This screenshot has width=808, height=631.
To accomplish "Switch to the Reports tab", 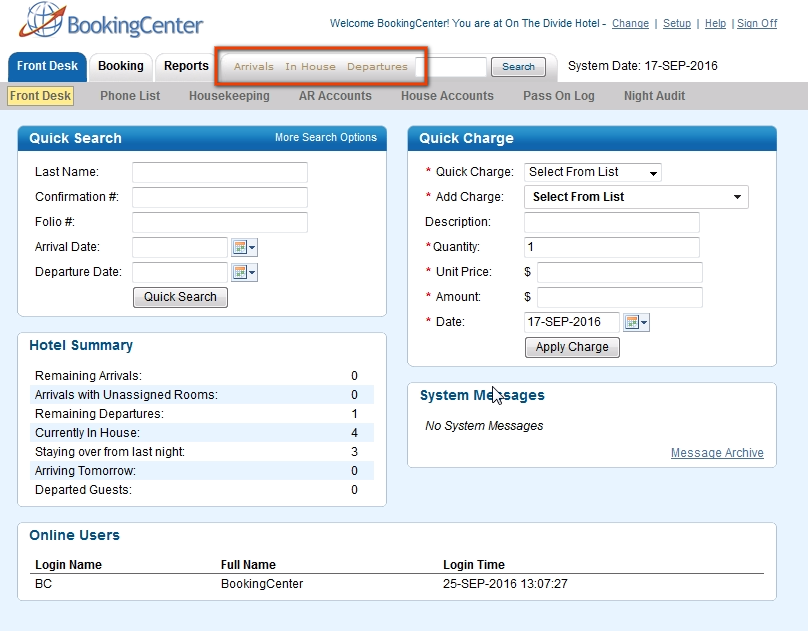I will point(186,66).
